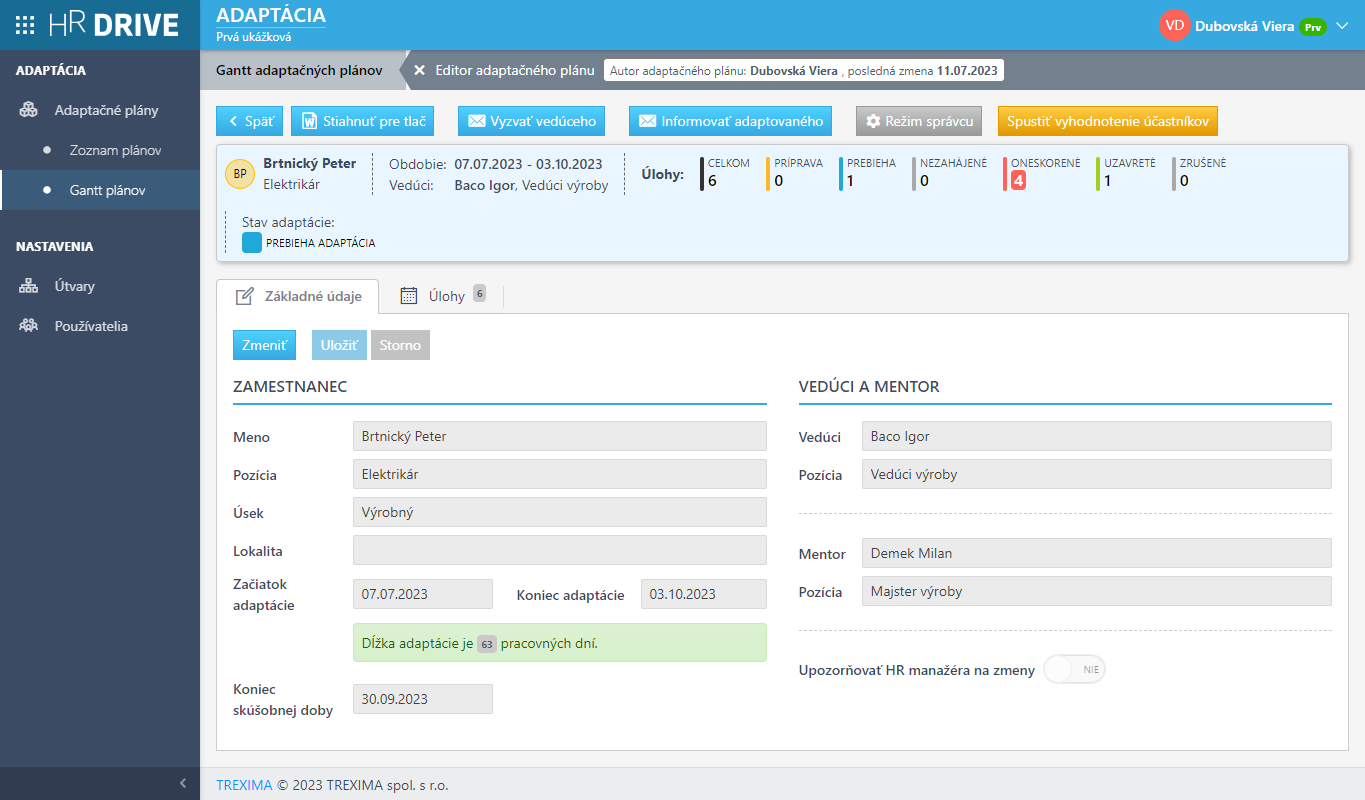Click the BP employee avatar
The image size is (1365, 800).
point(240,174)
